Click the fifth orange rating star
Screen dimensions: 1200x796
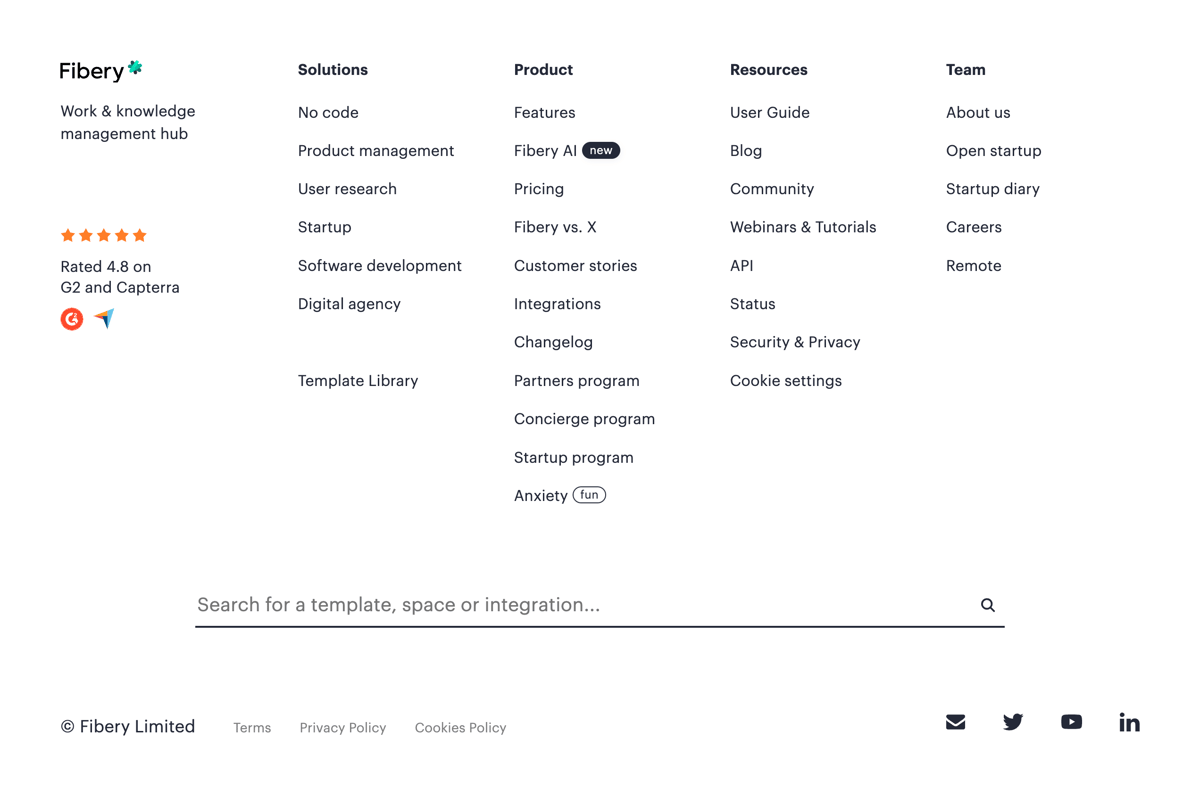coord(139,235)
